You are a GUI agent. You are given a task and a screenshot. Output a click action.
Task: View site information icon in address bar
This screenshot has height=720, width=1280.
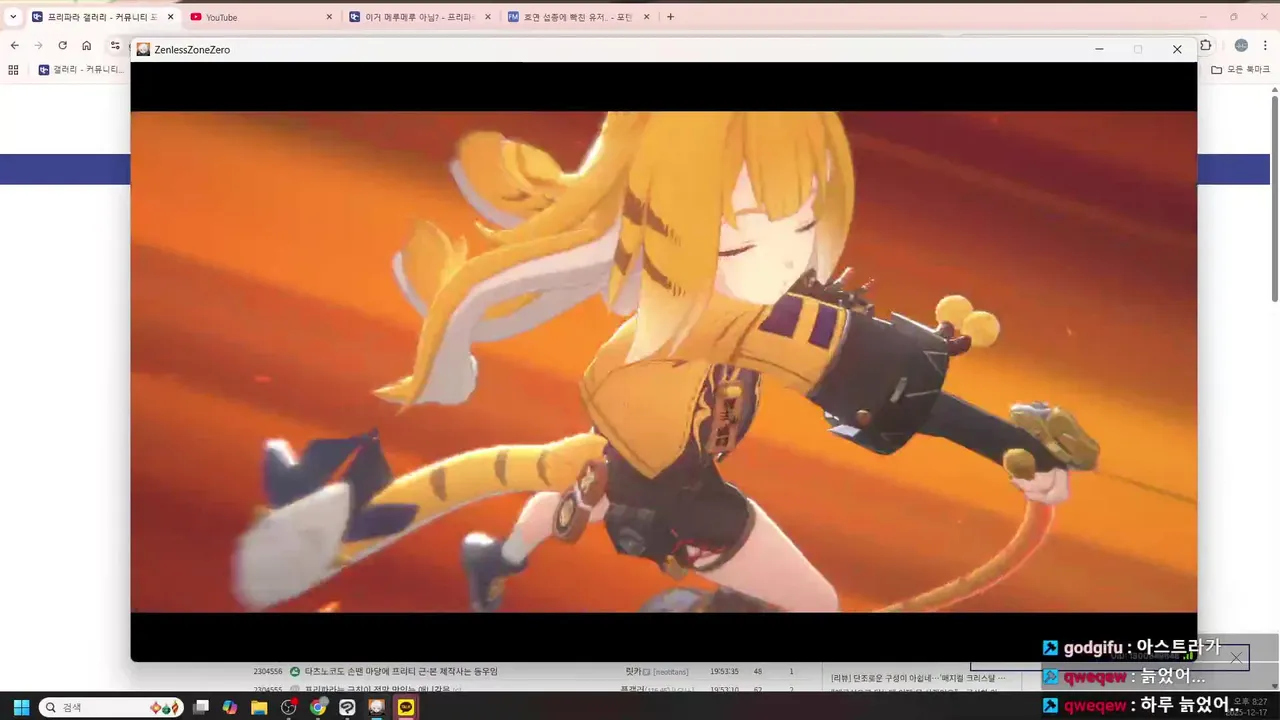tap(116, 45)
